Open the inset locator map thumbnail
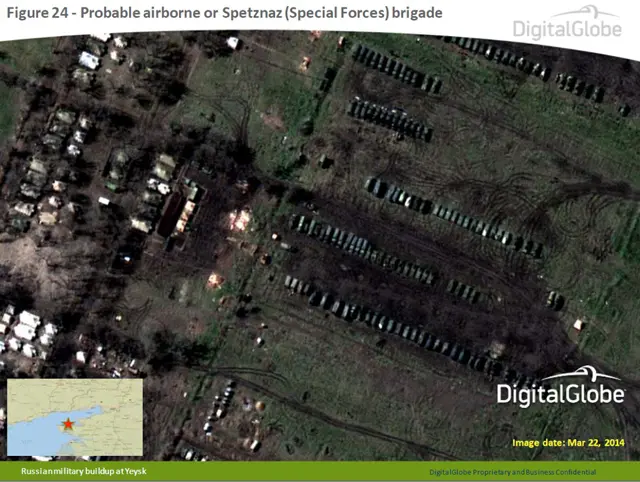Screen dimensions: 640x482 (75, 417)
